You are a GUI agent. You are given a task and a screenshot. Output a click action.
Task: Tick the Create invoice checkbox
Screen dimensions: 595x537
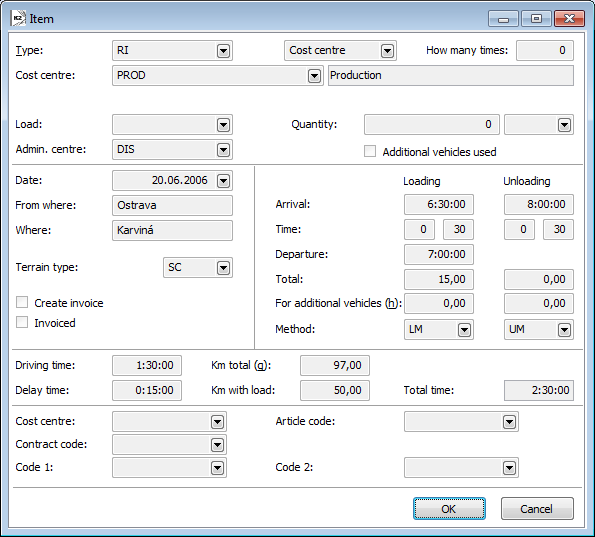(x=22, y=302)
